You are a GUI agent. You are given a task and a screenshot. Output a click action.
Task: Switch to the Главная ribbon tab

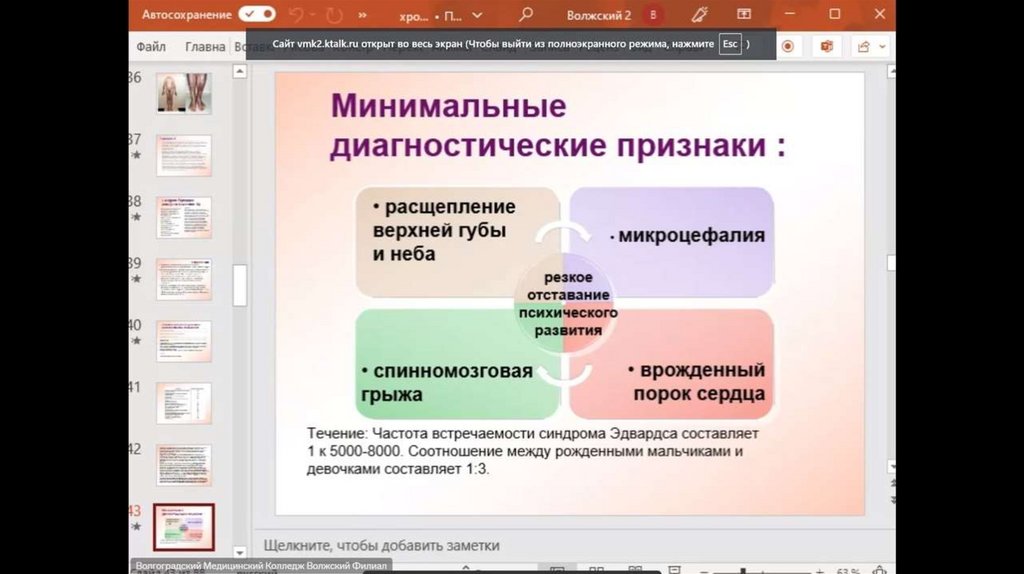[x=205, y=46]
